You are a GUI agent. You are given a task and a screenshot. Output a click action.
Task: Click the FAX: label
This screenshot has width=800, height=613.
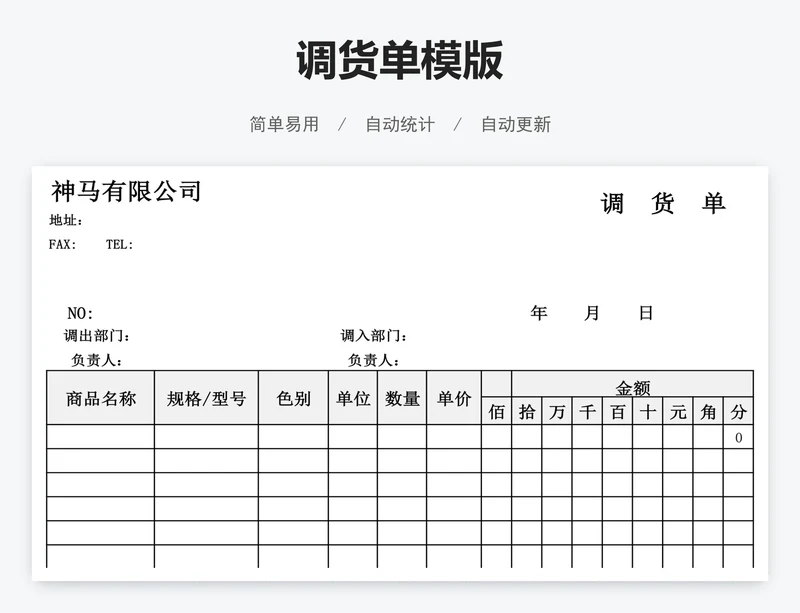pyautogui.click(x=62, y=244)
